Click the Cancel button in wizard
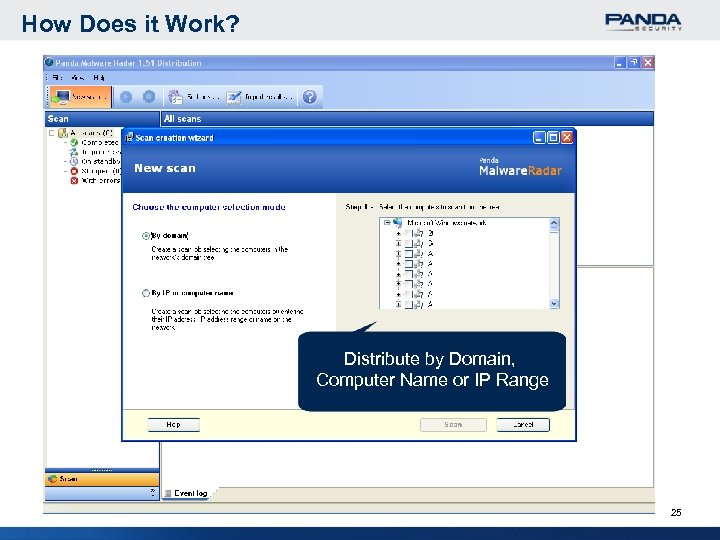The height and width of the screenshot is (540, 720). point(523,425)
